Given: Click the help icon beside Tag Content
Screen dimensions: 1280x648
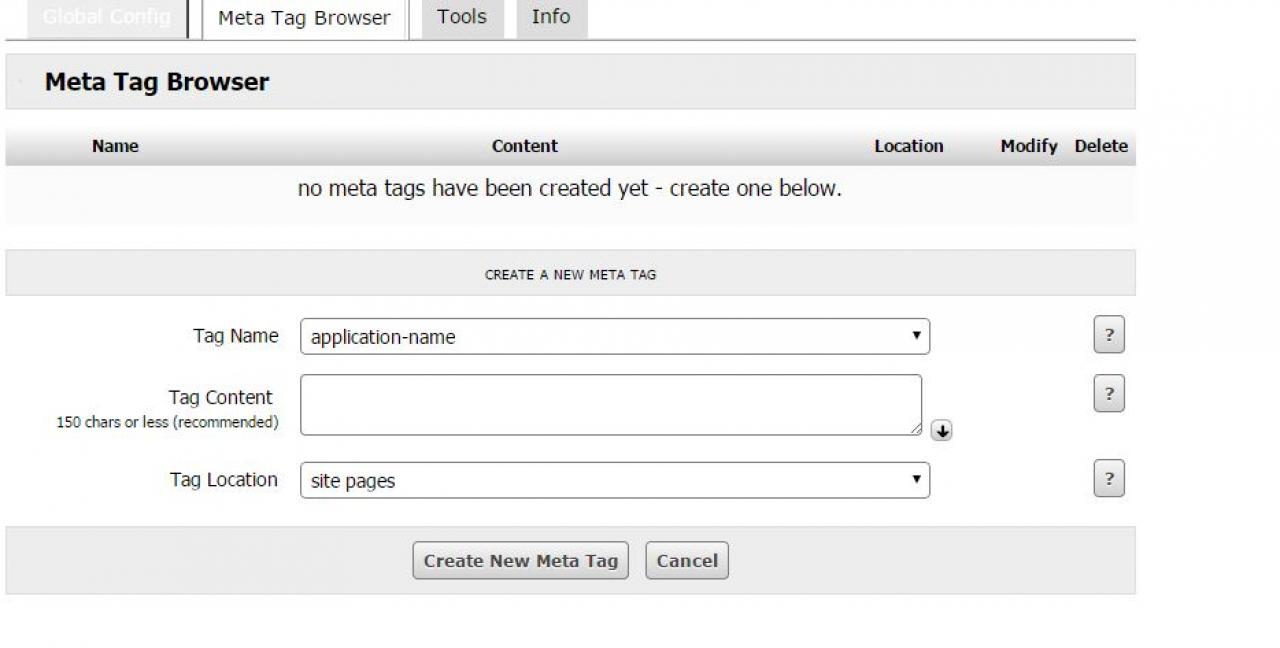Looking at the screenshot, I should (1108, 394).
